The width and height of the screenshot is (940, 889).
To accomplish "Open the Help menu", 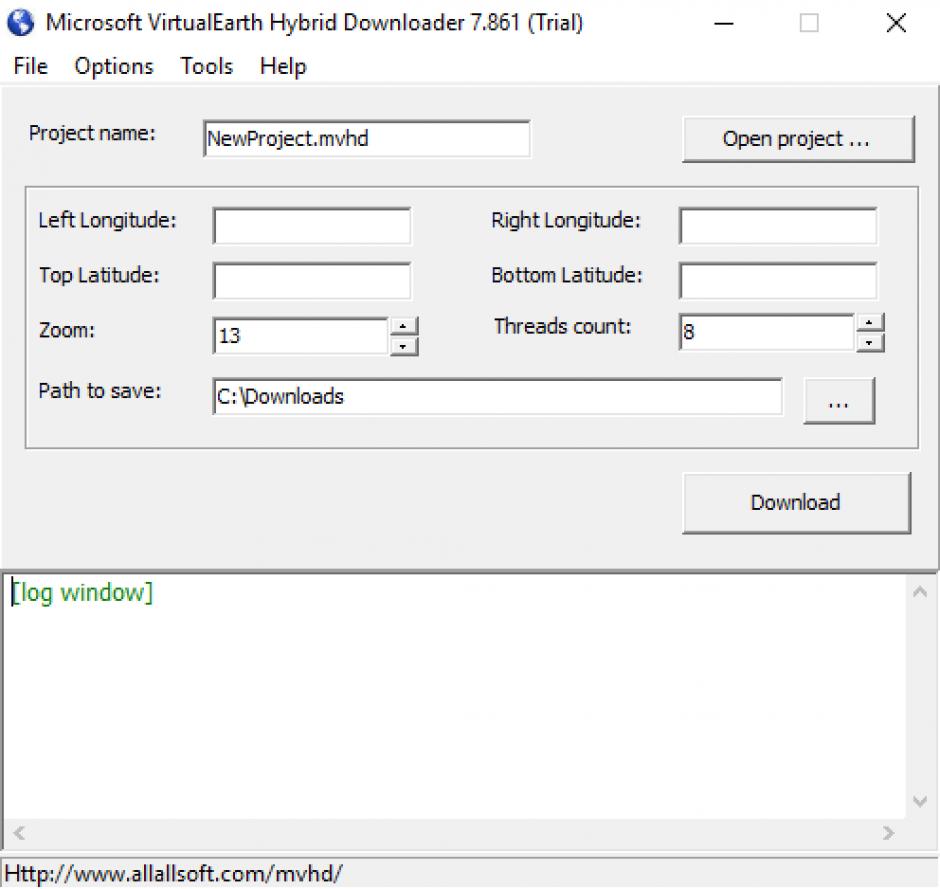I will (x=283, y=66).
